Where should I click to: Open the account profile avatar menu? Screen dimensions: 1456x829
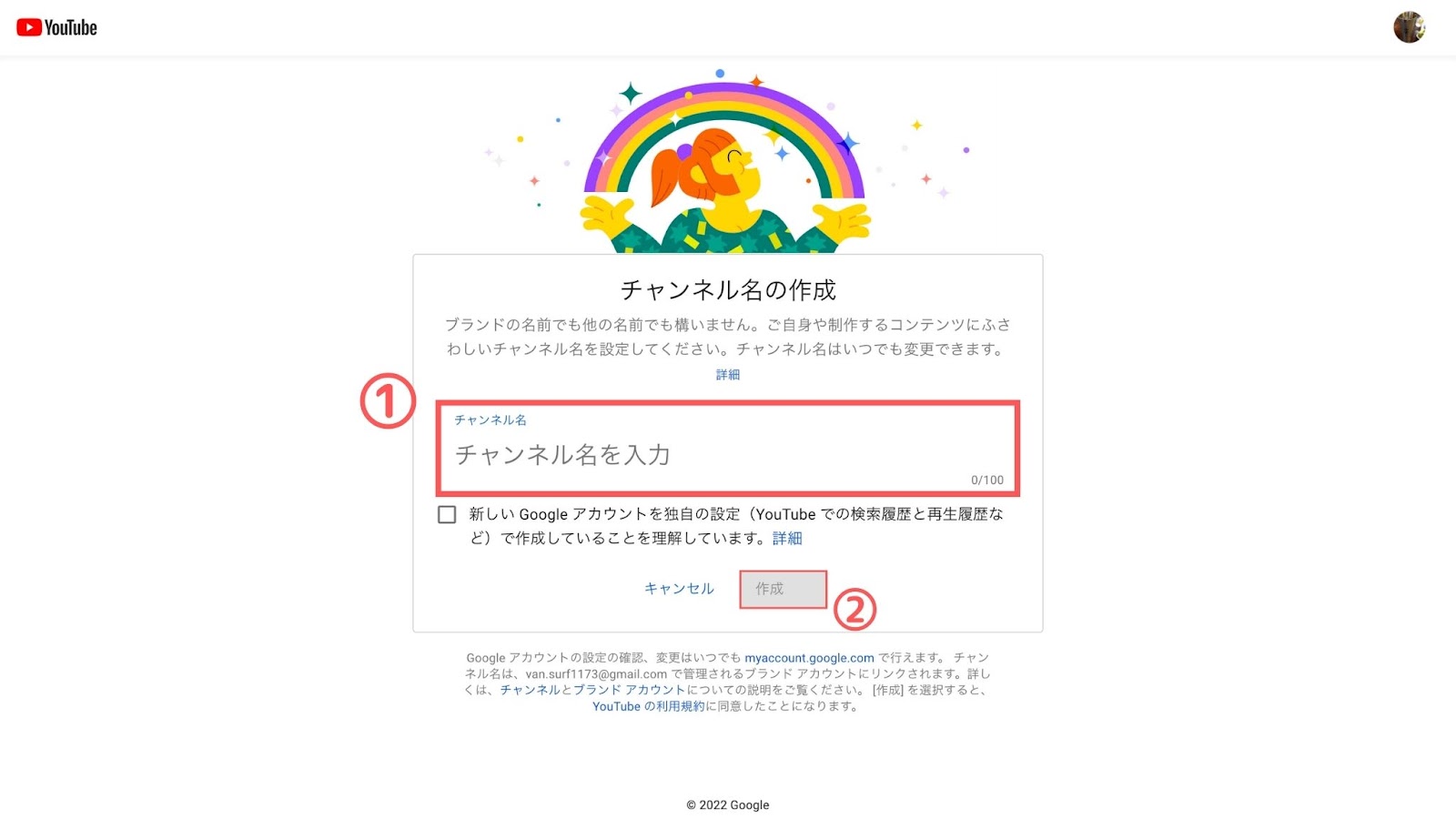tap(1409, 27)
